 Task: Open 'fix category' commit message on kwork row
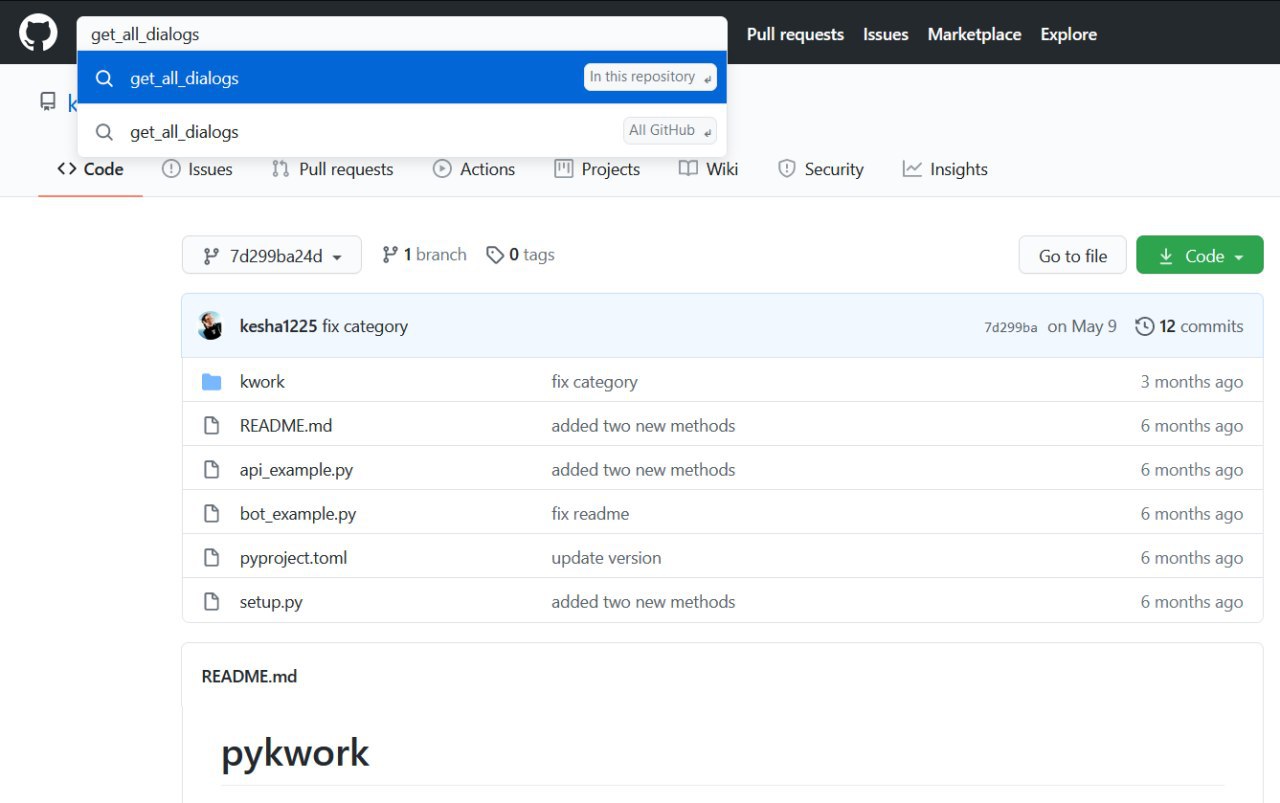click(594, 381)
